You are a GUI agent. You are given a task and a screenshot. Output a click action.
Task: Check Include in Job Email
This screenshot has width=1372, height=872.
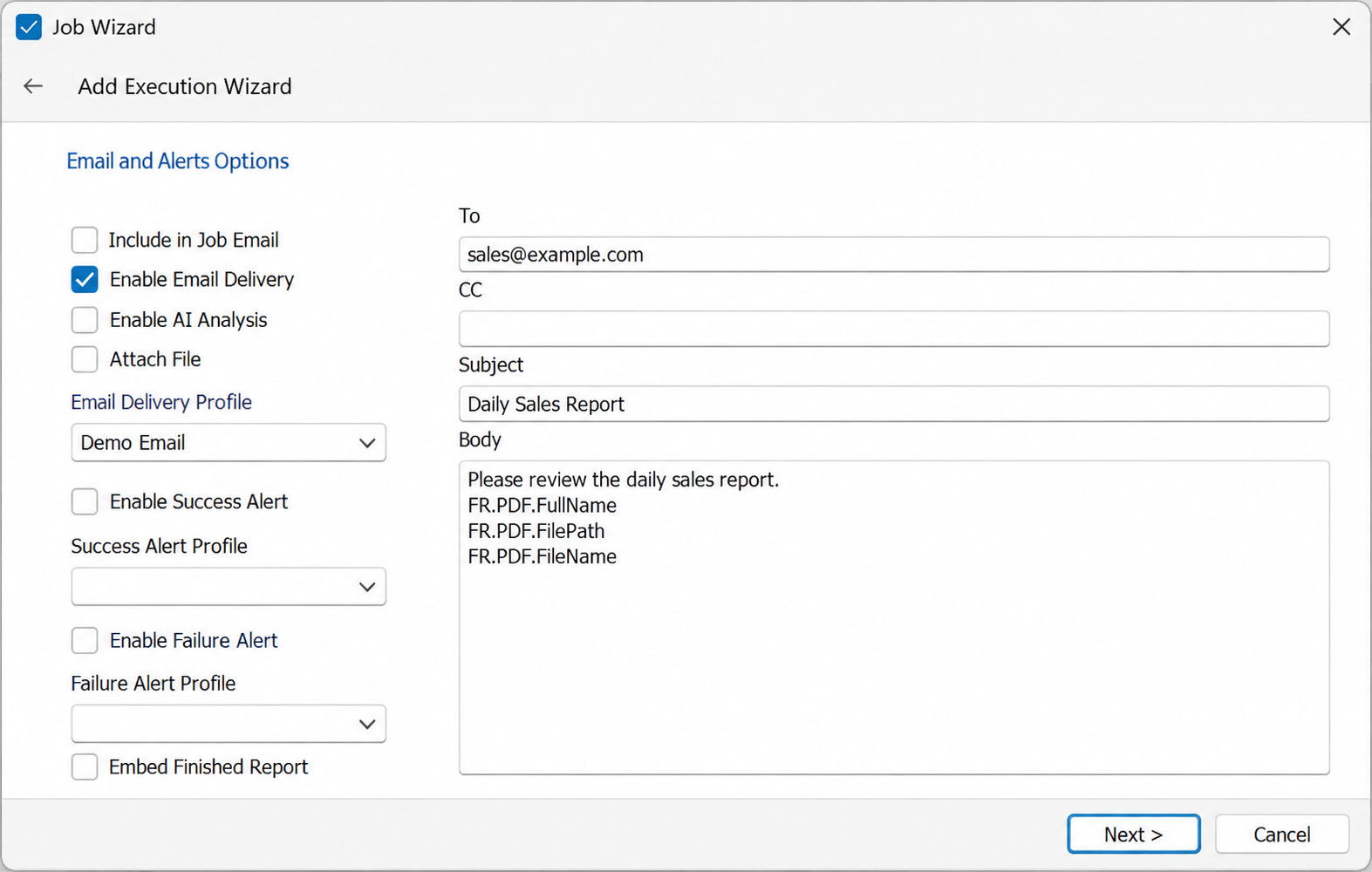[x=85, y=240]
